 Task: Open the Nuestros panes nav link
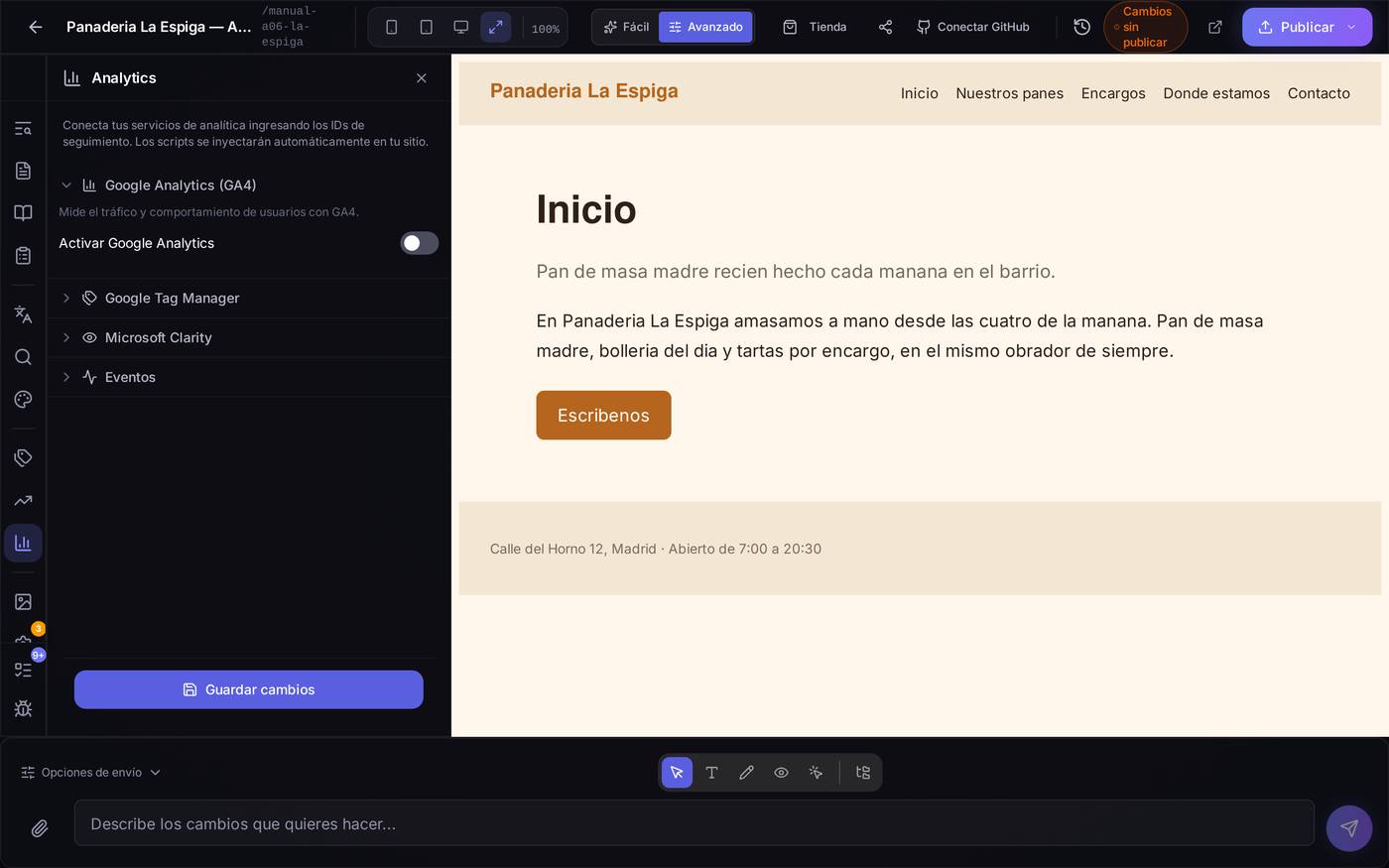click(x=1009, y=93)
